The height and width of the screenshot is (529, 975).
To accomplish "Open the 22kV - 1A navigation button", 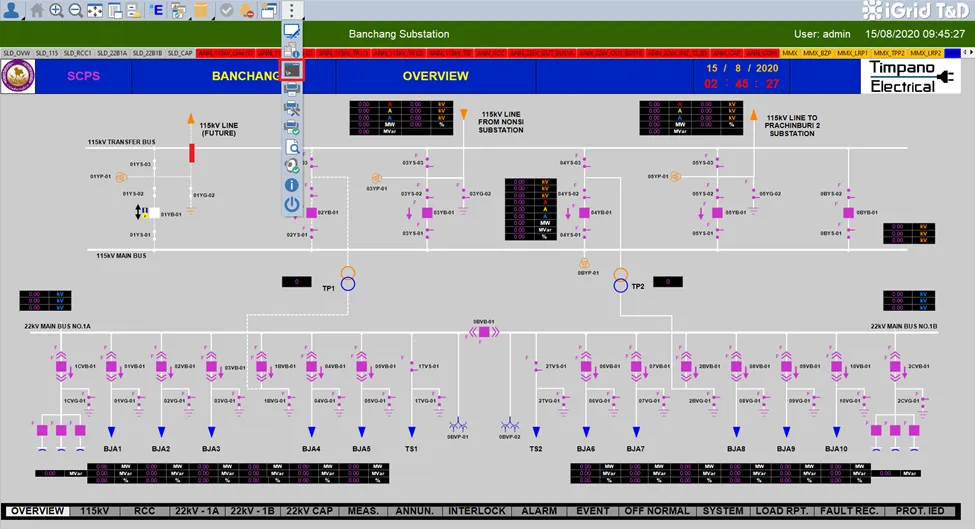I will 196,511.
